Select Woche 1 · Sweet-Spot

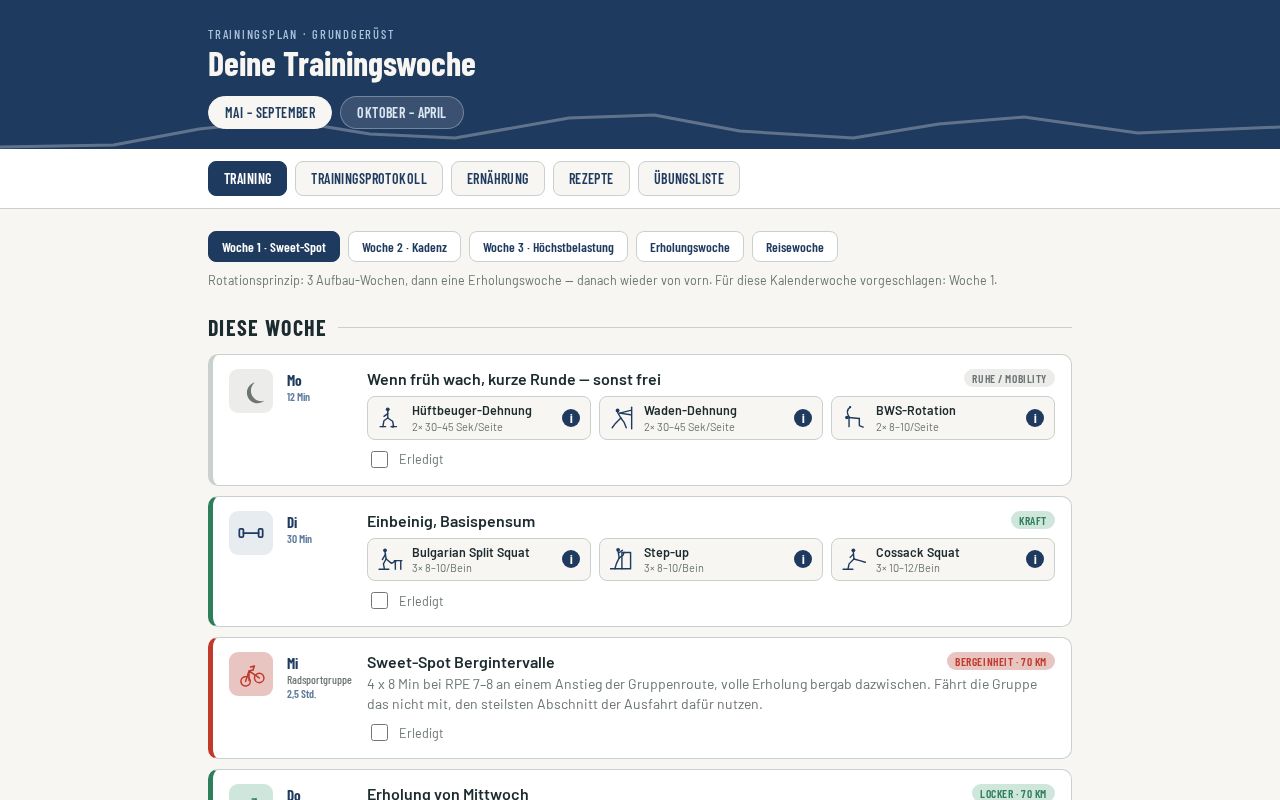[x=274, y=247]
